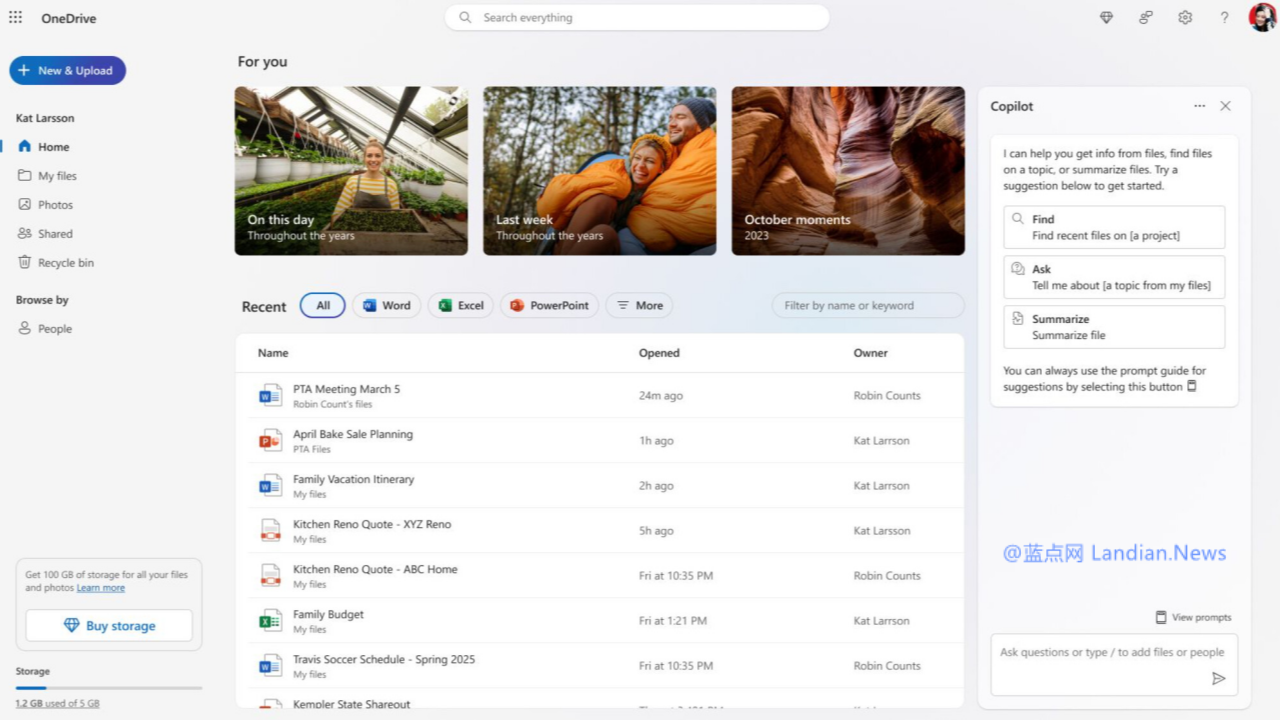Screen dimensions: 1280x720
Task: Open the help question mark icon
Action: [x=1224, y=17]
